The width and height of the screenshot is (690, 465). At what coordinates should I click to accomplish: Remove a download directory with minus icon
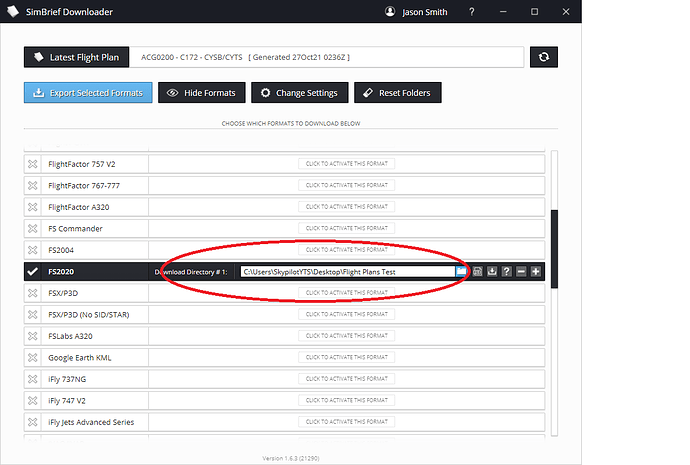click(x=521, y=271)
